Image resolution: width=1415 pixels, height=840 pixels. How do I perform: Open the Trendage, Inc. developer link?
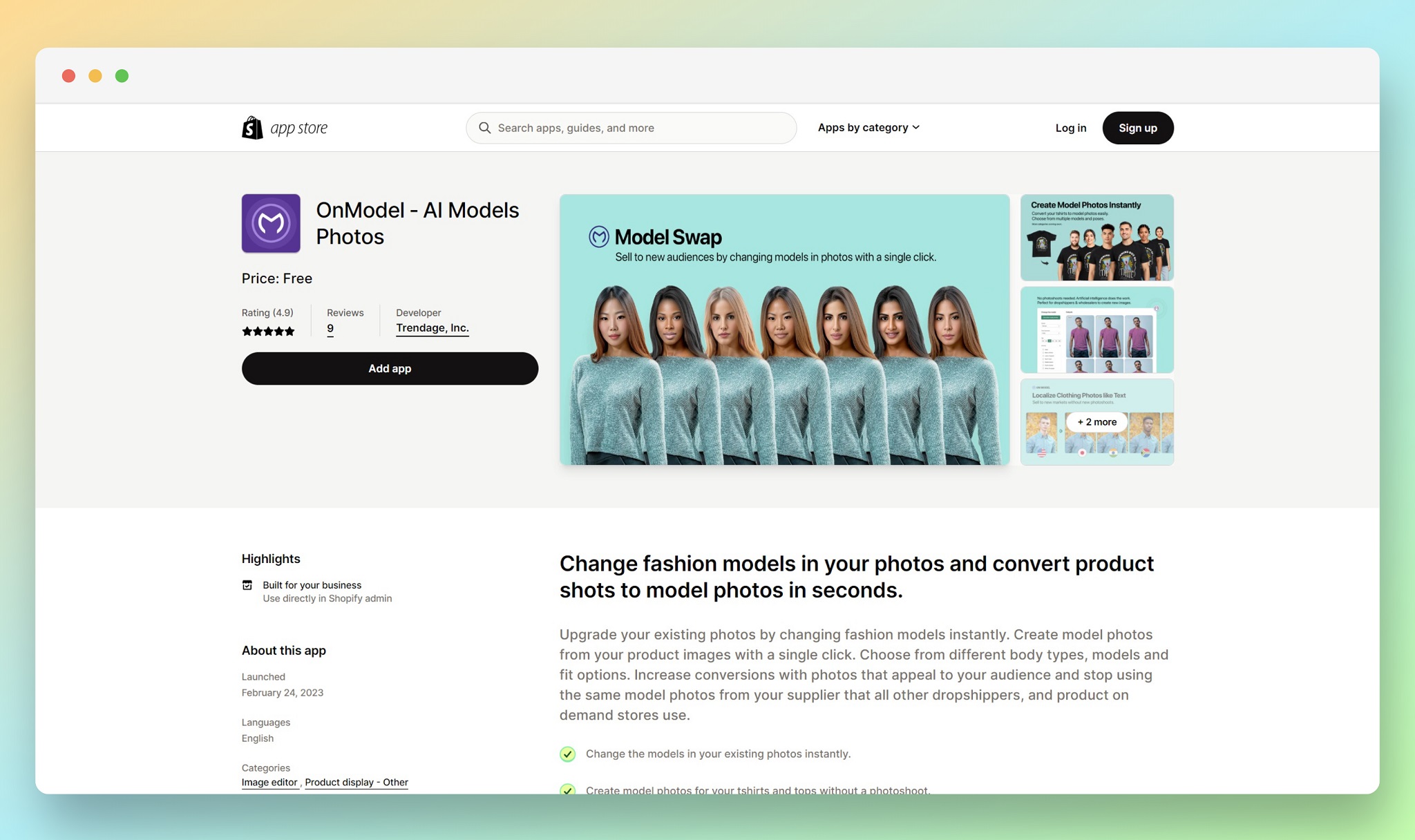pos(433,328)
